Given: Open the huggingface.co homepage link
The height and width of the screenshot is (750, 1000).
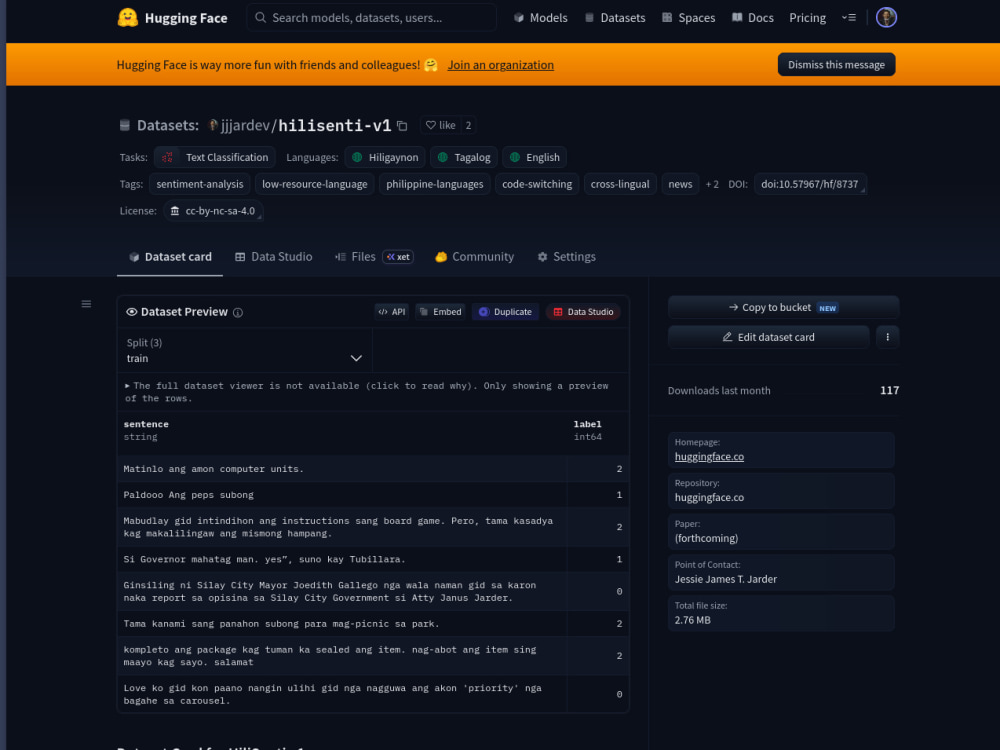Looking at the screenshot, I should pyautogui.click(x=709, y=457).
